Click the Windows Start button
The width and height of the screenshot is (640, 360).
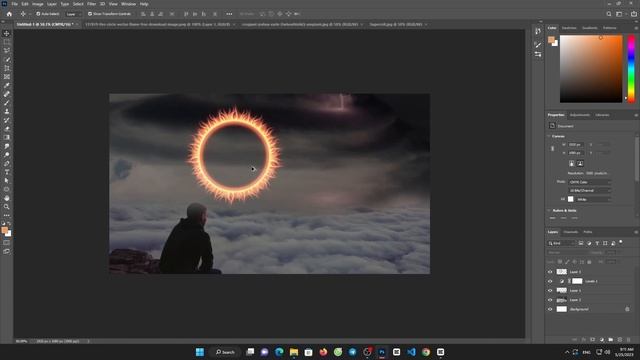(200, 352)
